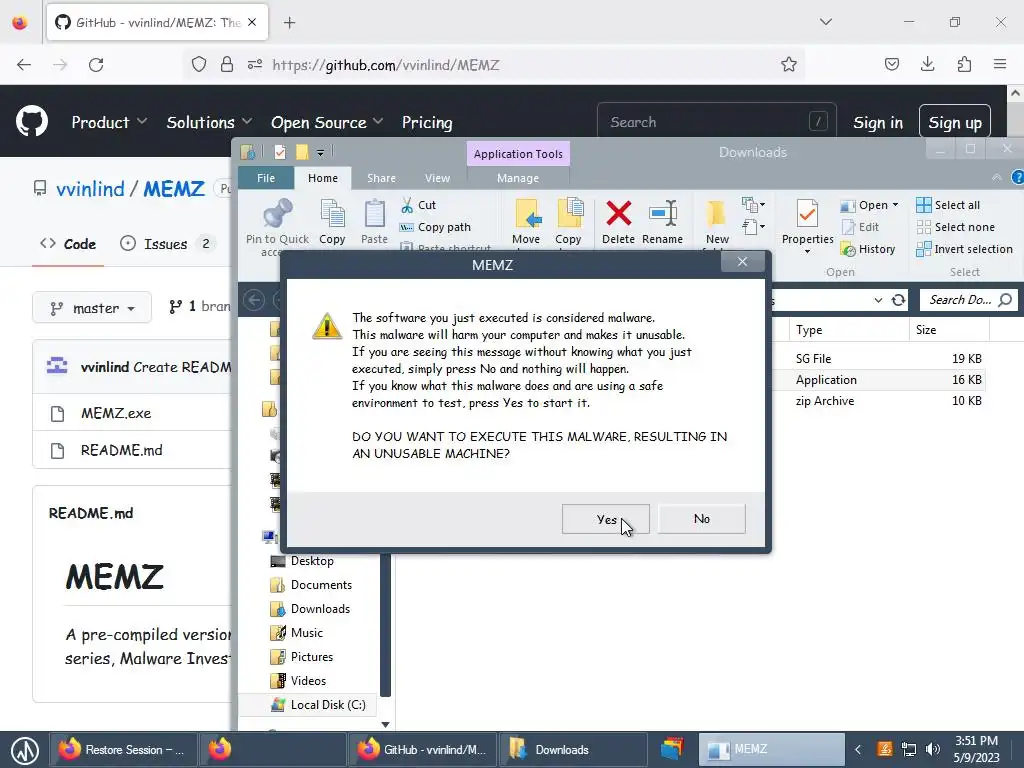Go back in Firefox browser
The width and height of the screenshot is (1024, 768).
[24, 65]
